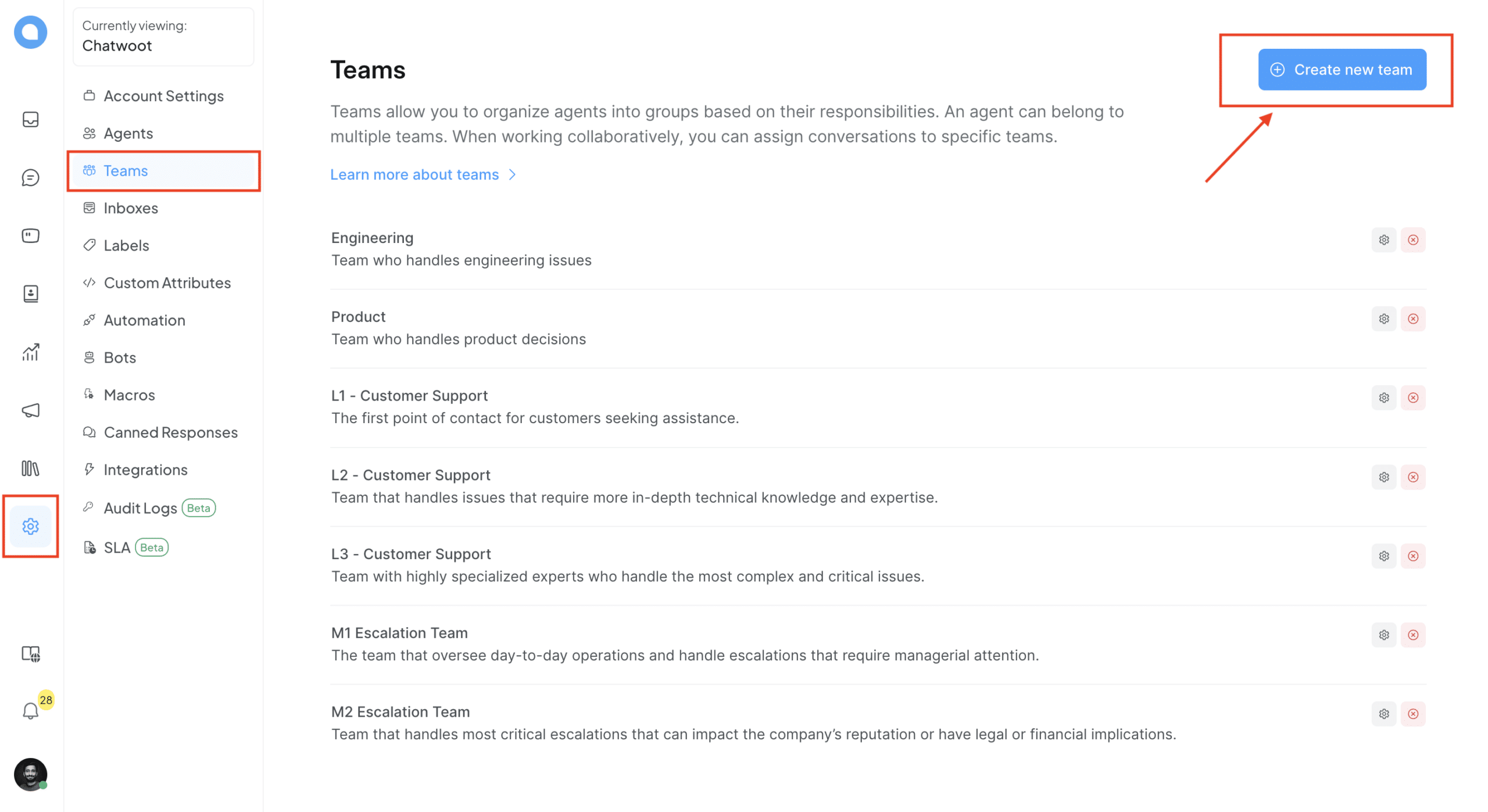
Task: Delete the Product team with red icon
Action: [x=1413, y=319]
